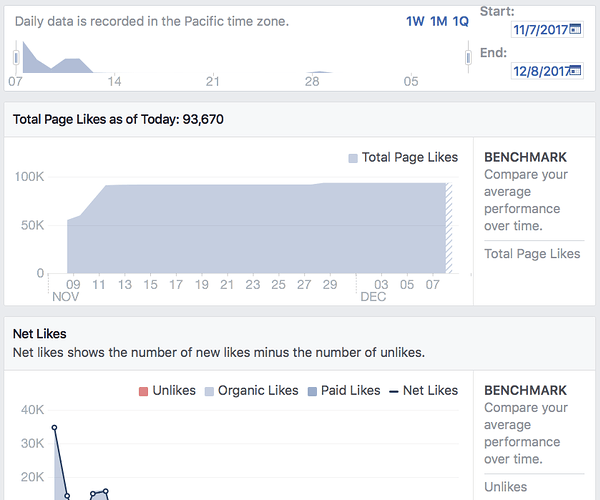
Task: Select the 1M time range
Action: point(439,21)
